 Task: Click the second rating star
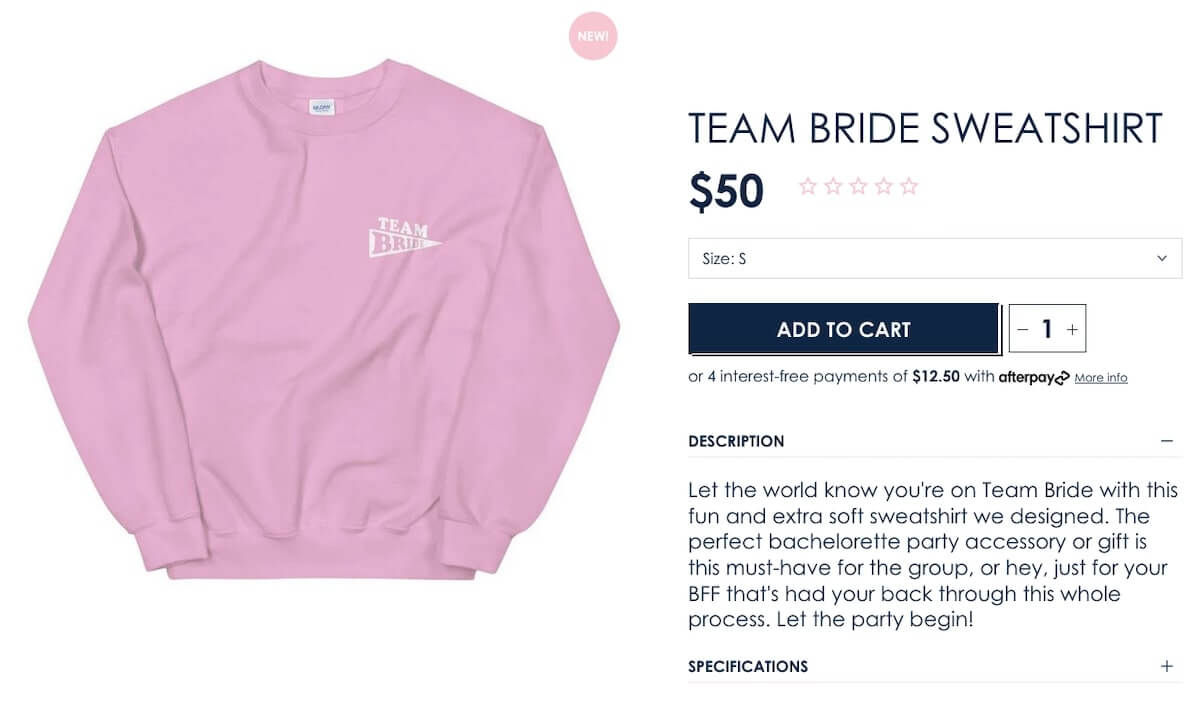coord(833,186)
